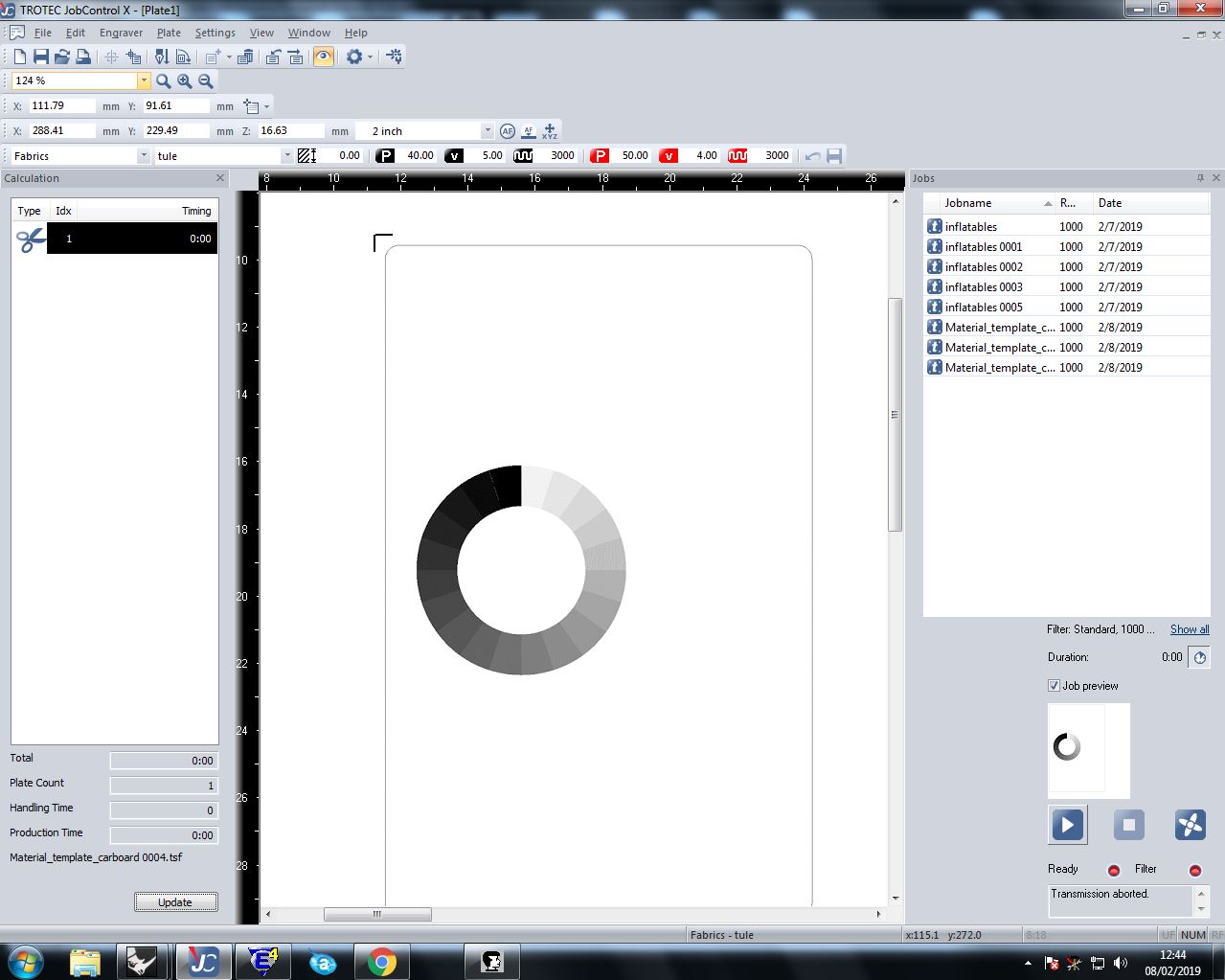1225x980 pixels.
Task: Open the Fabrics material group dropdown
Action: [144, 156]
